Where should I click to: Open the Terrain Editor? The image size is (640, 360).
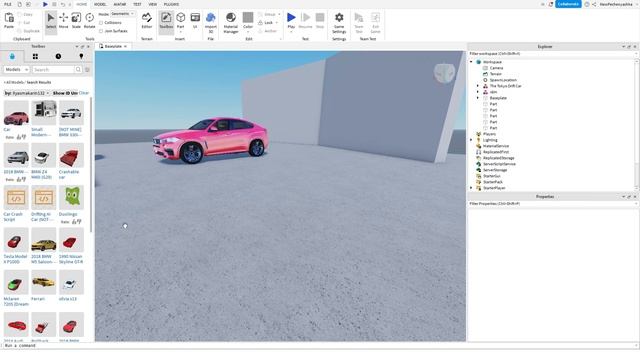click(x=147, y=20)
